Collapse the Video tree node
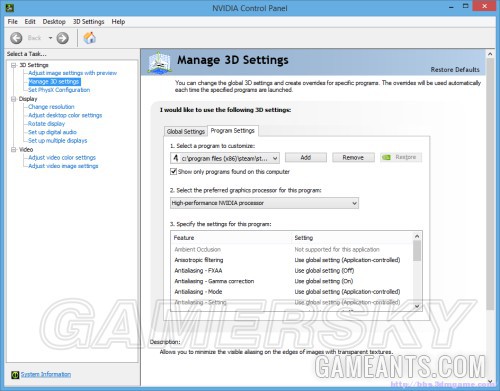The width and height of the screenshot is (500, 391). pos(14,150)
